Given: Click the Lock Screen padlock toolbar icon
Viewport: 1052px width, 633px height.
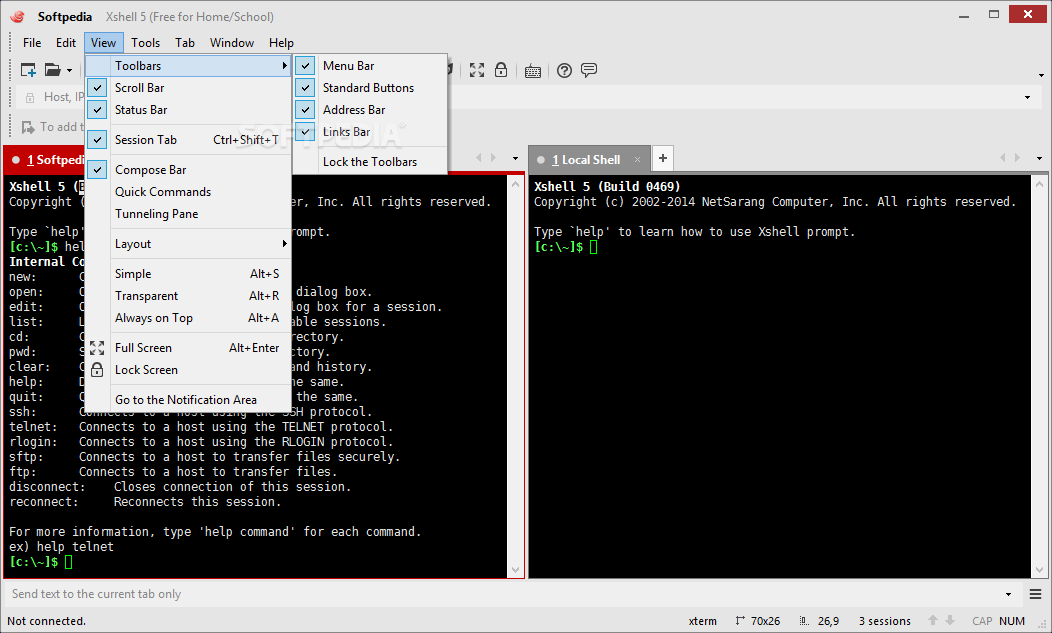Looking at the screenshot, I should pyautogui.click(x=501, y=70).
